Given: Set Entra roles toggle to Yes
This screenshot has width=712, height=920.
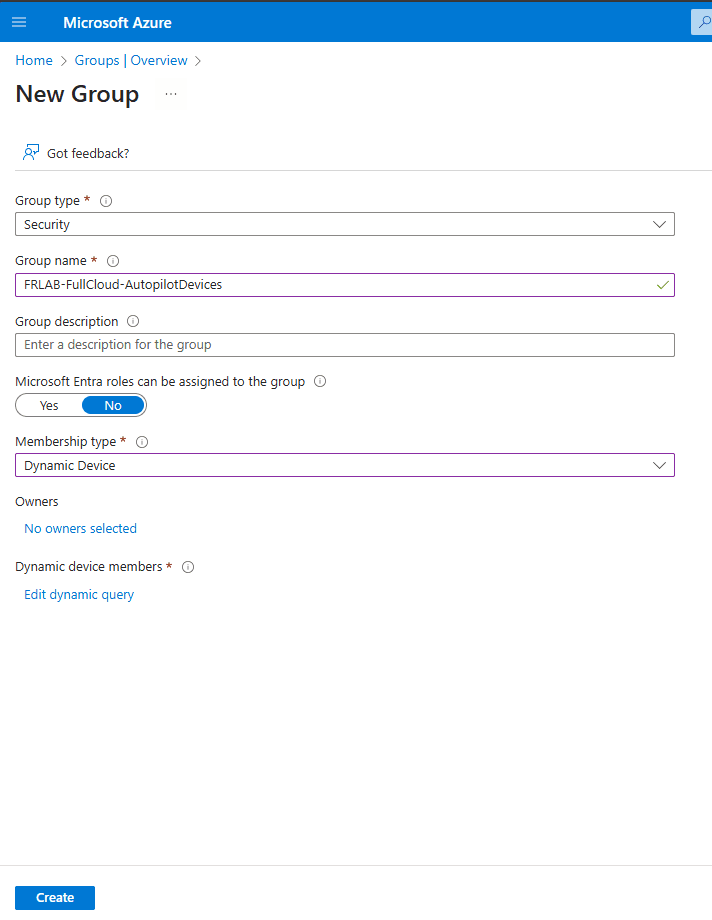Looking at the screenshot, I should 49,406.
